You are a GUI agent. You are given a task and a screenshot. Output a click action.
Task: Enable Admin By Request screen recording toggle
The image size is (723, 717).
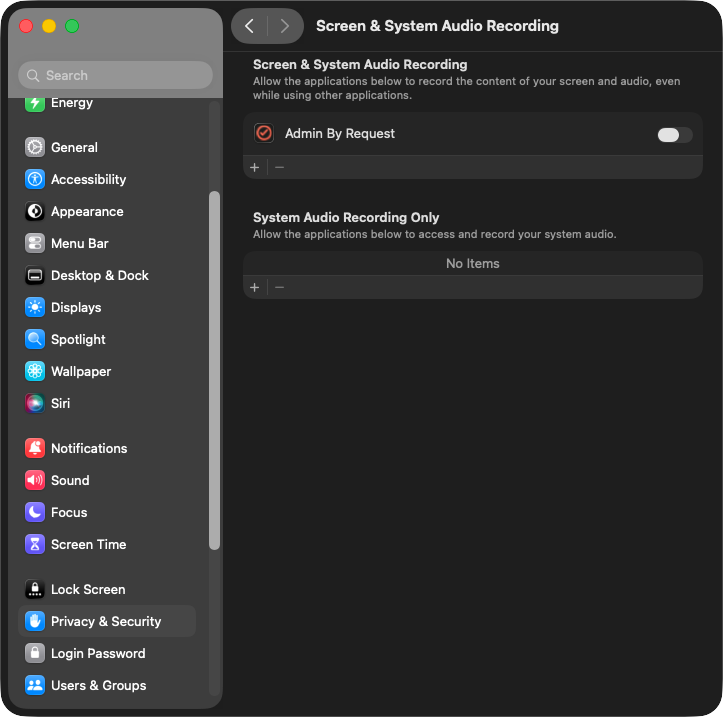point(674,134)
